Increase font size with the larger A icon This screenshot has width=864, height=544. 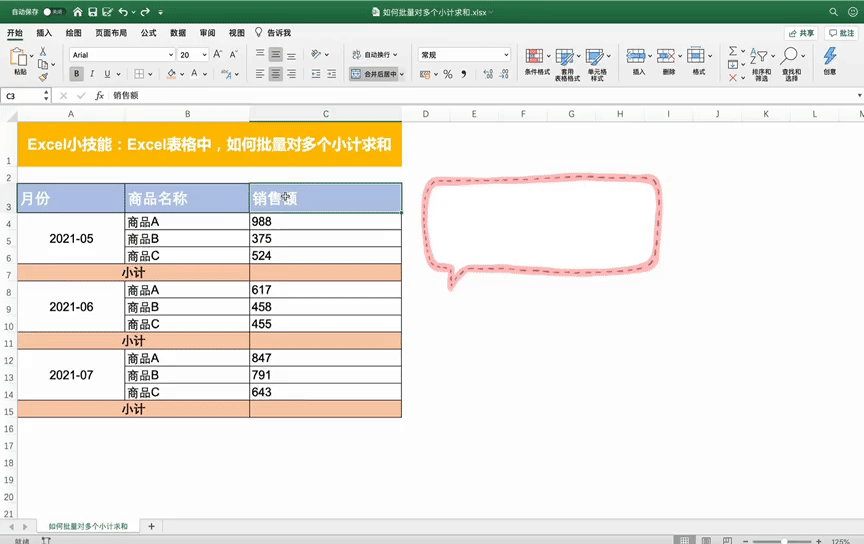(218, 54)
